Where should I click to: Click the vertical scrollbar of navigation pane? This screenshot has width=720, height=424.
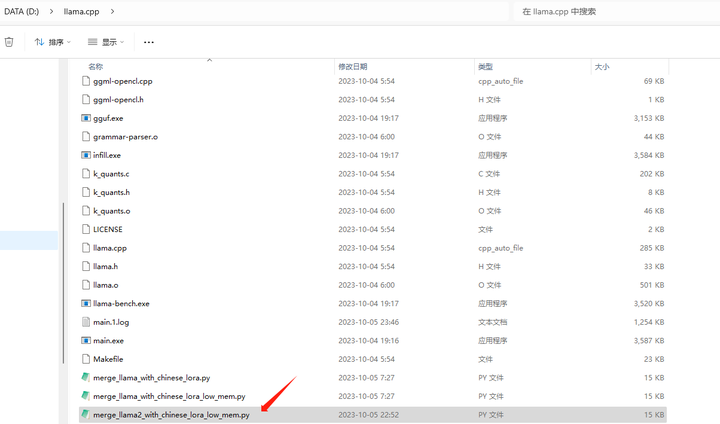pos(63,283)
